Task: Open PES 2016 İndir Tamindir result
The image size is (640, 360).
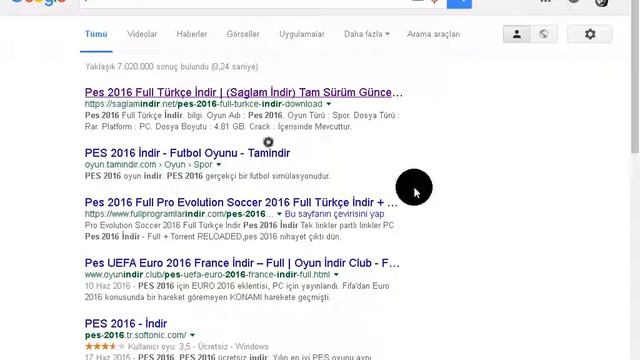Action: click(x=187, y=153)
